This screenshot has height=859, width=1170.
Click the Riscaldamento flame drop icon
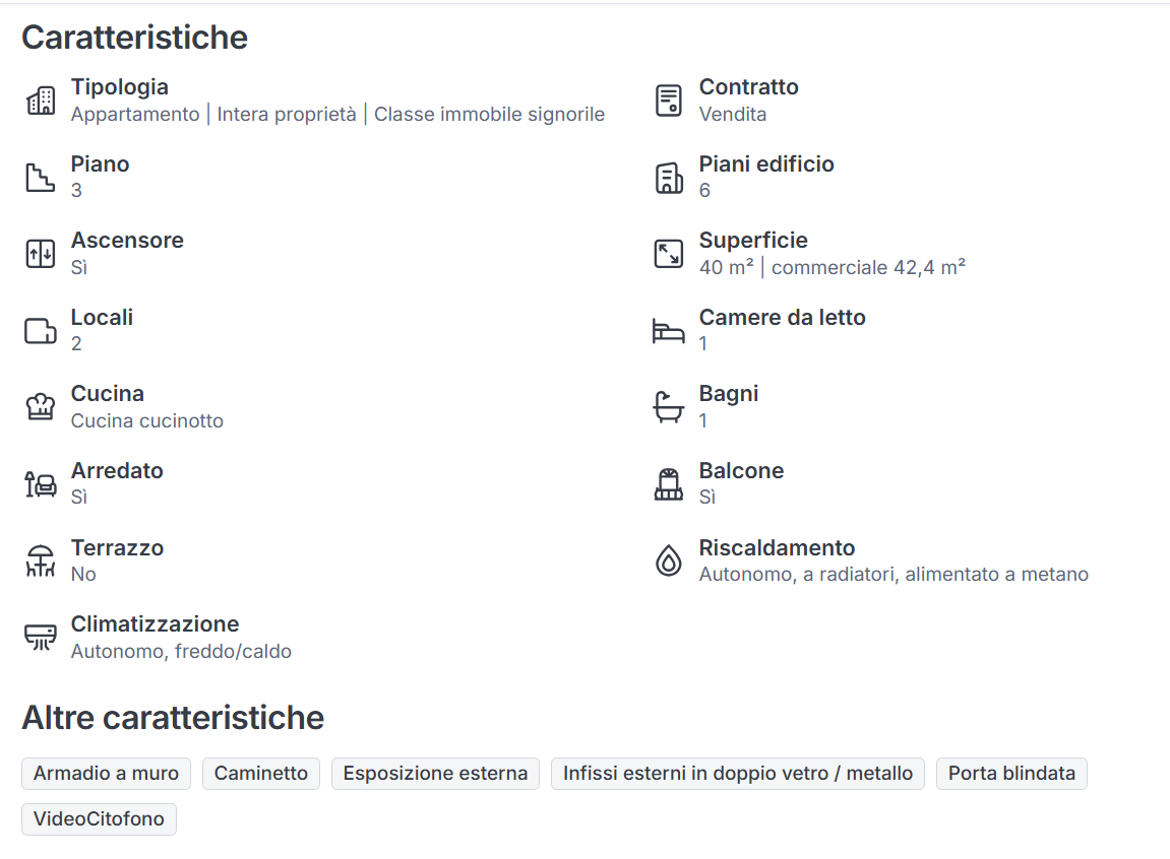tap(669, 560)
